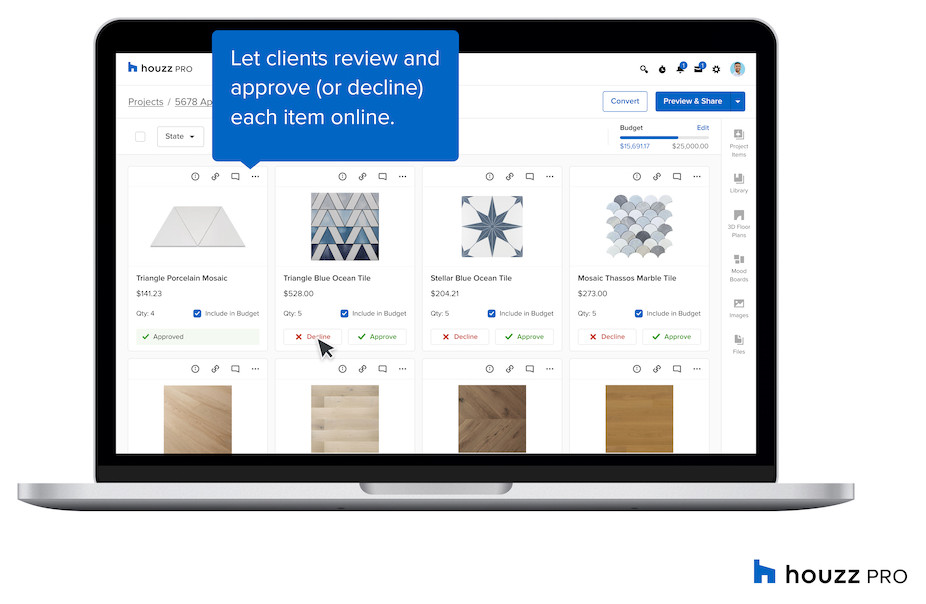The height and width of the screenshot is (604, 926).
Task: Toggle Include in Budget for Triangle Porcelain Mosaic
Action: tap(197, 314)
